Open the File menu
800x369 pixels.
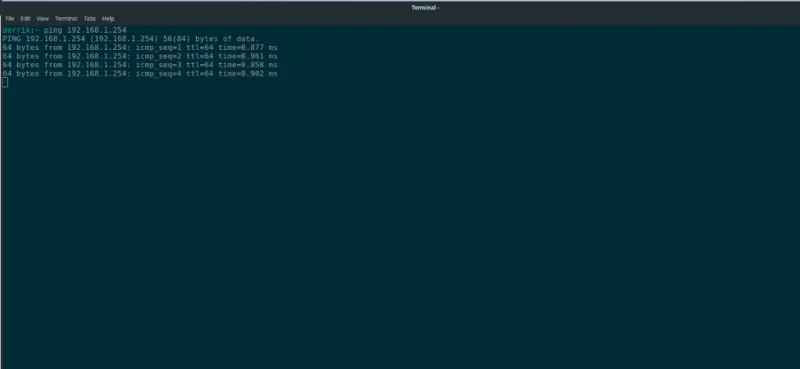pos(10,18)
